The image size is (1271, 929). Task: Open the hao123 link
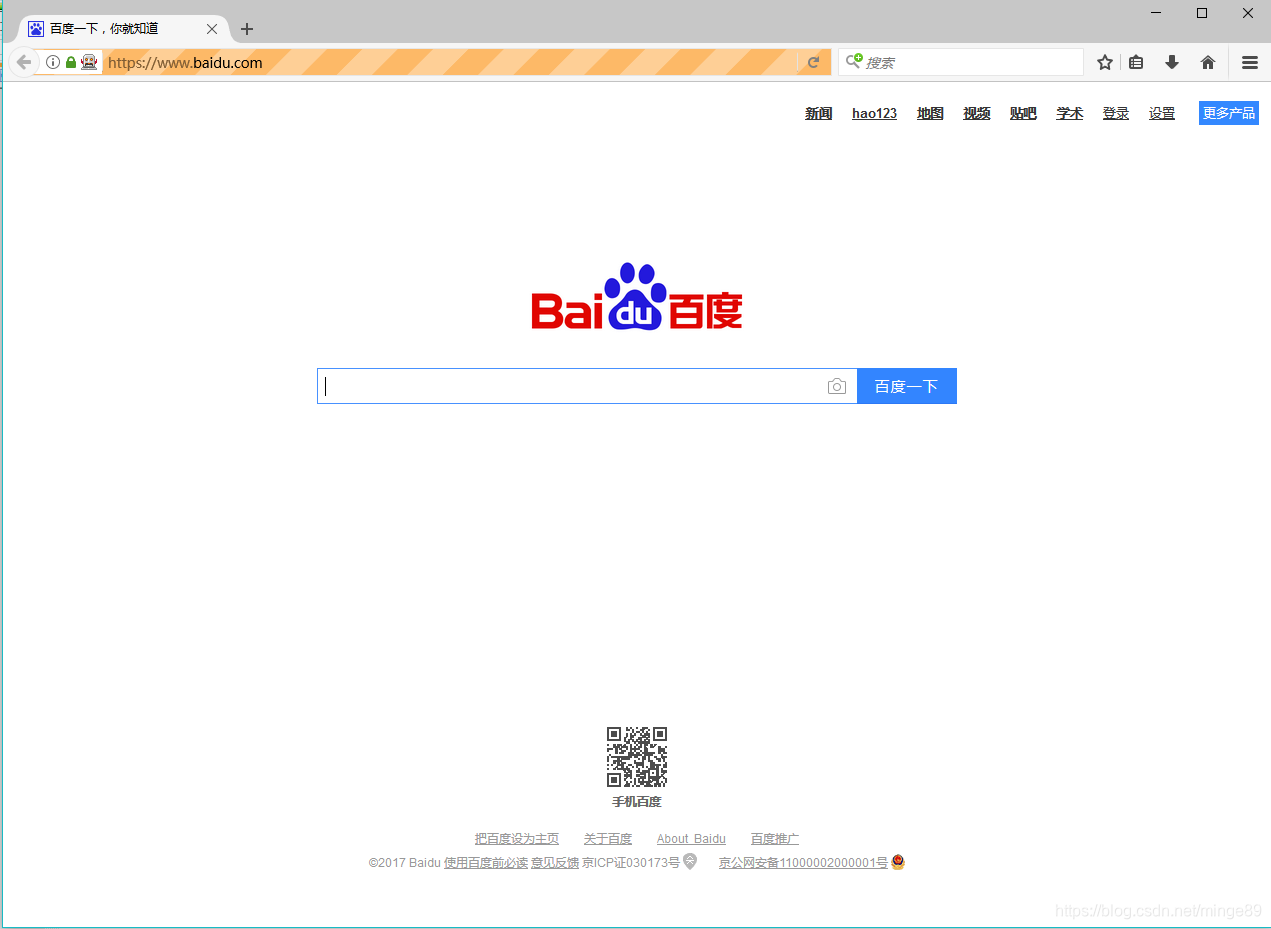tap(875, 113)
